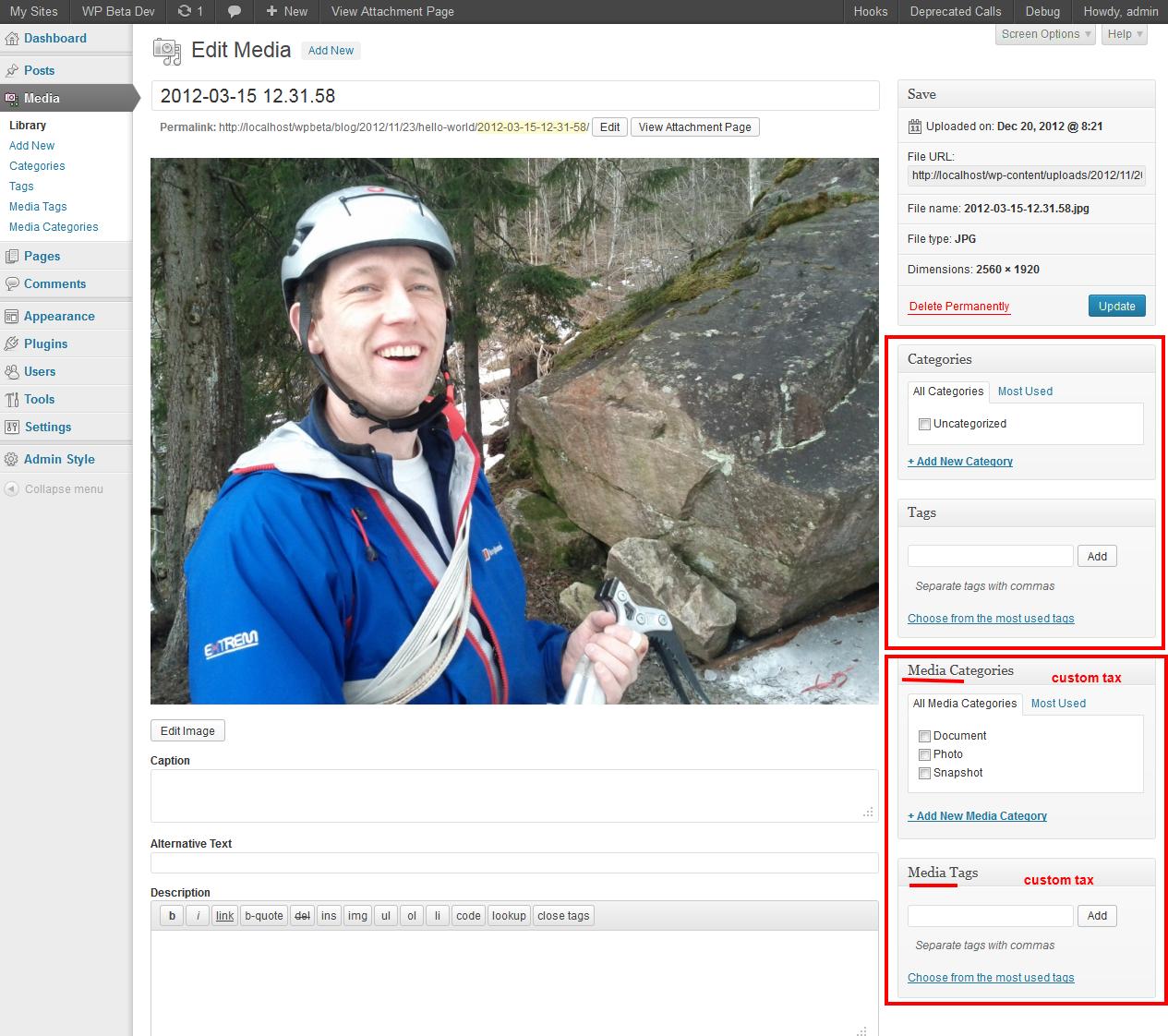Click Add button in Tags box

(x=1097, y=557)
